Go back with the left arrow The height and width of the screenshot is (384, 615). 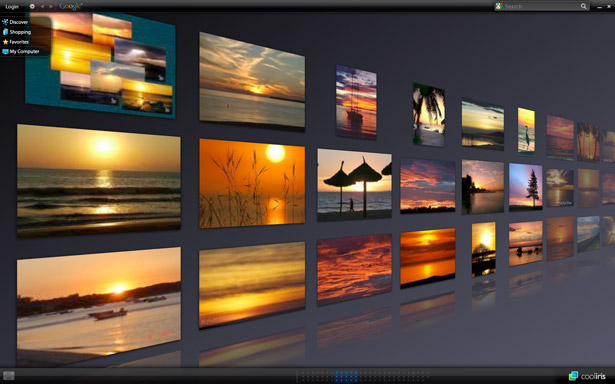click(42, 6)
